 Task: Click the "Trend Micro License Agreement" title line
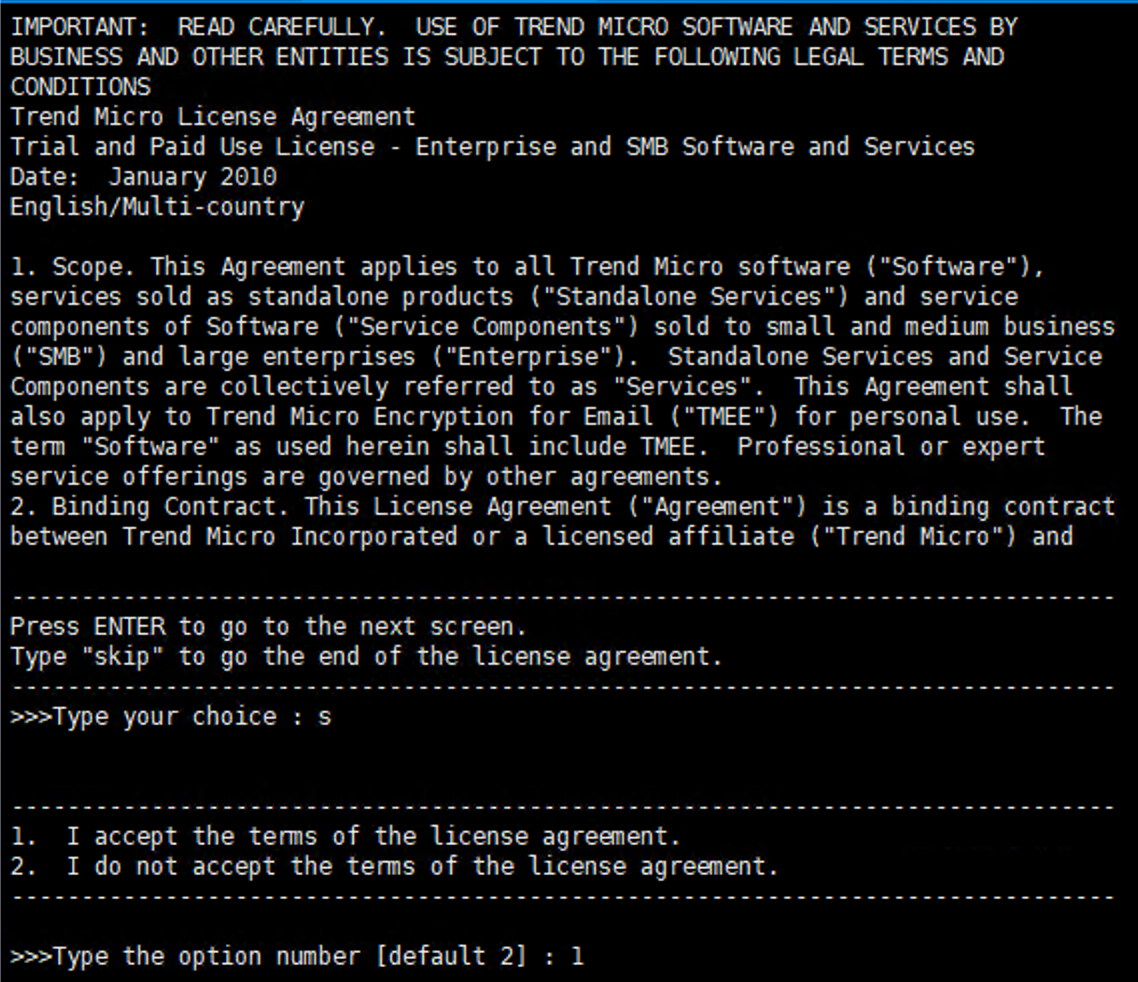coord(212,117)
